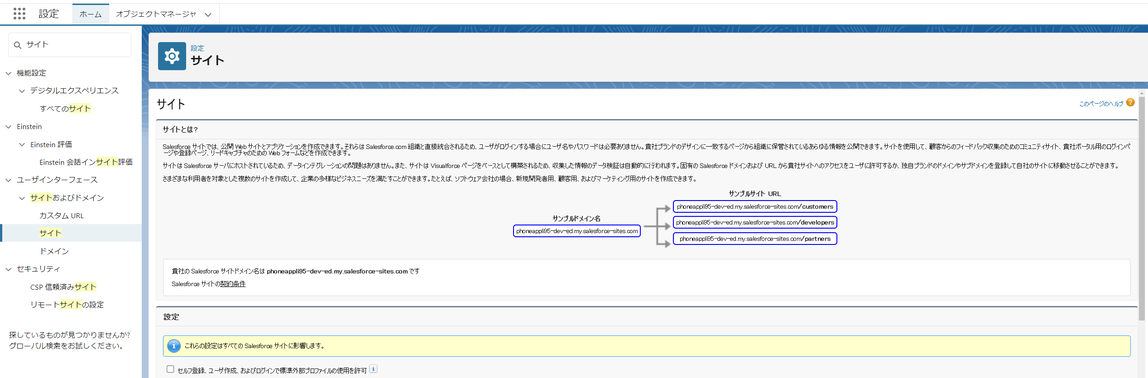This screenshot has width=1148, height=378.
Task: Collapse the Einstein 評価 node
Action: [x=22, y=144]
